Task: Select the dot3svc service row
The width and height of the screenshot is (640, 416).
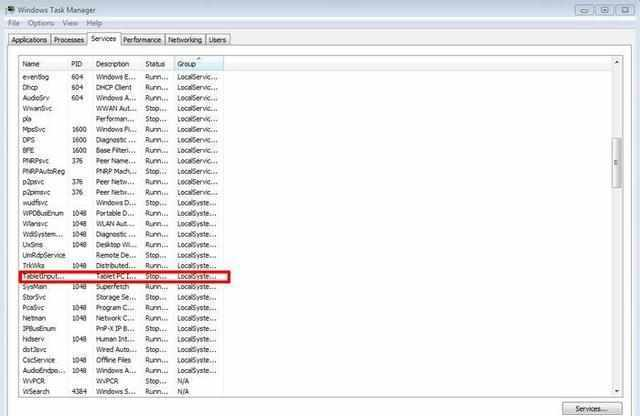Action: pos(121,349)
